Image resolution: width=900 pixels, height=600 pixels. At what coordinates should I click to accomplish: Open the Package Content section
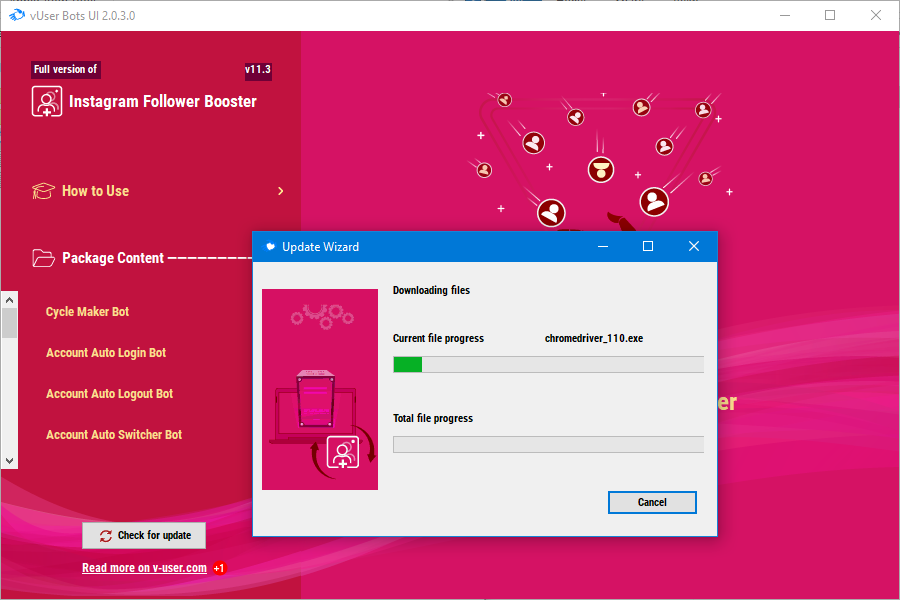(x=113, y=258)
